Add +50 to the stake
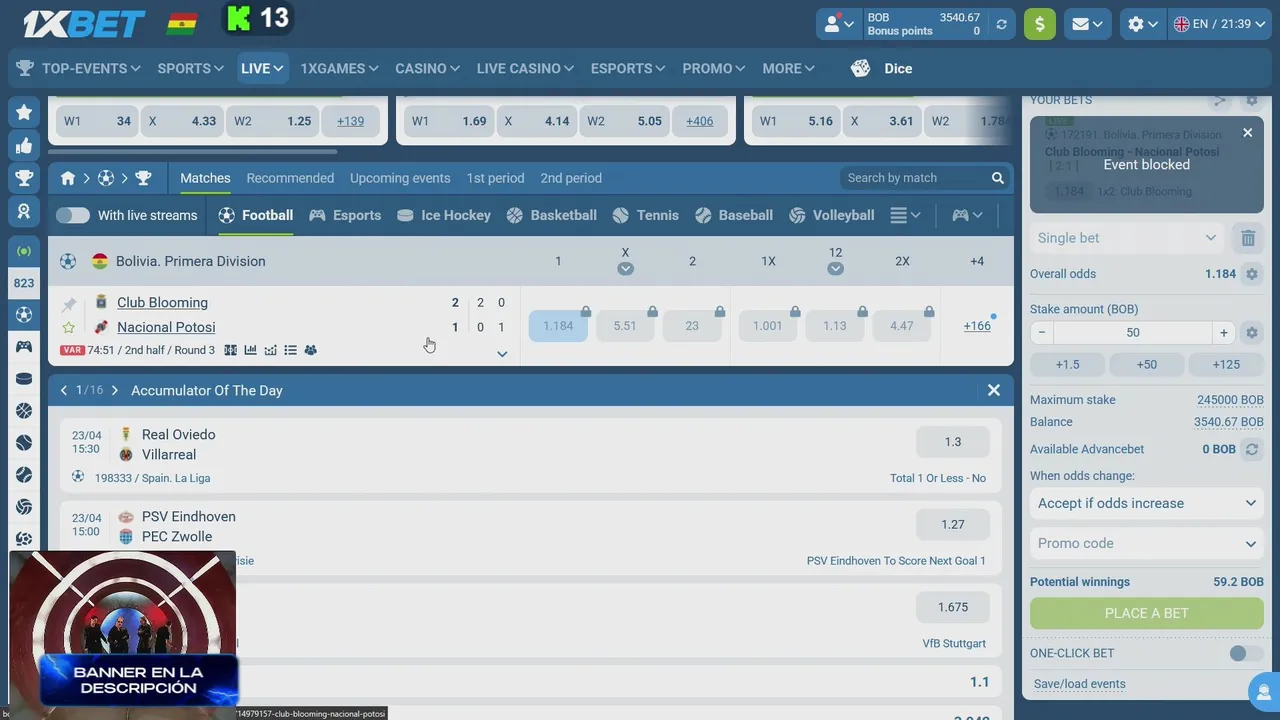 click(1147, 364)
